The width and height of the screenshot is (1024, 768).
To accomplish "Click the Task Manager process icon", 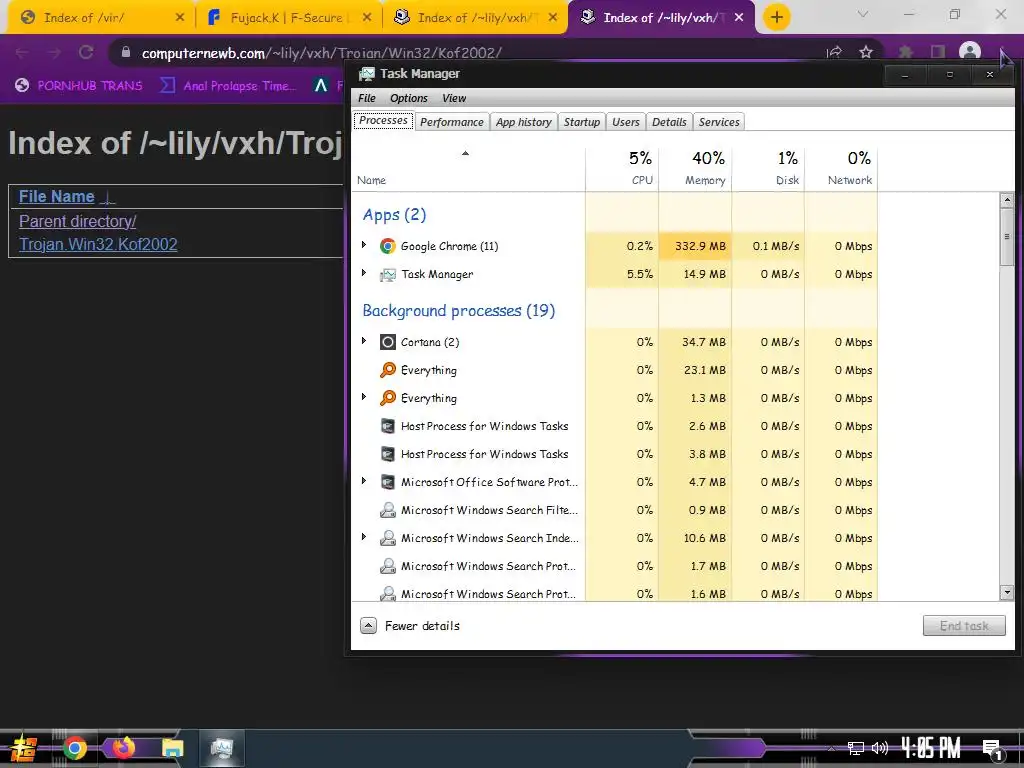I will 387,274.
